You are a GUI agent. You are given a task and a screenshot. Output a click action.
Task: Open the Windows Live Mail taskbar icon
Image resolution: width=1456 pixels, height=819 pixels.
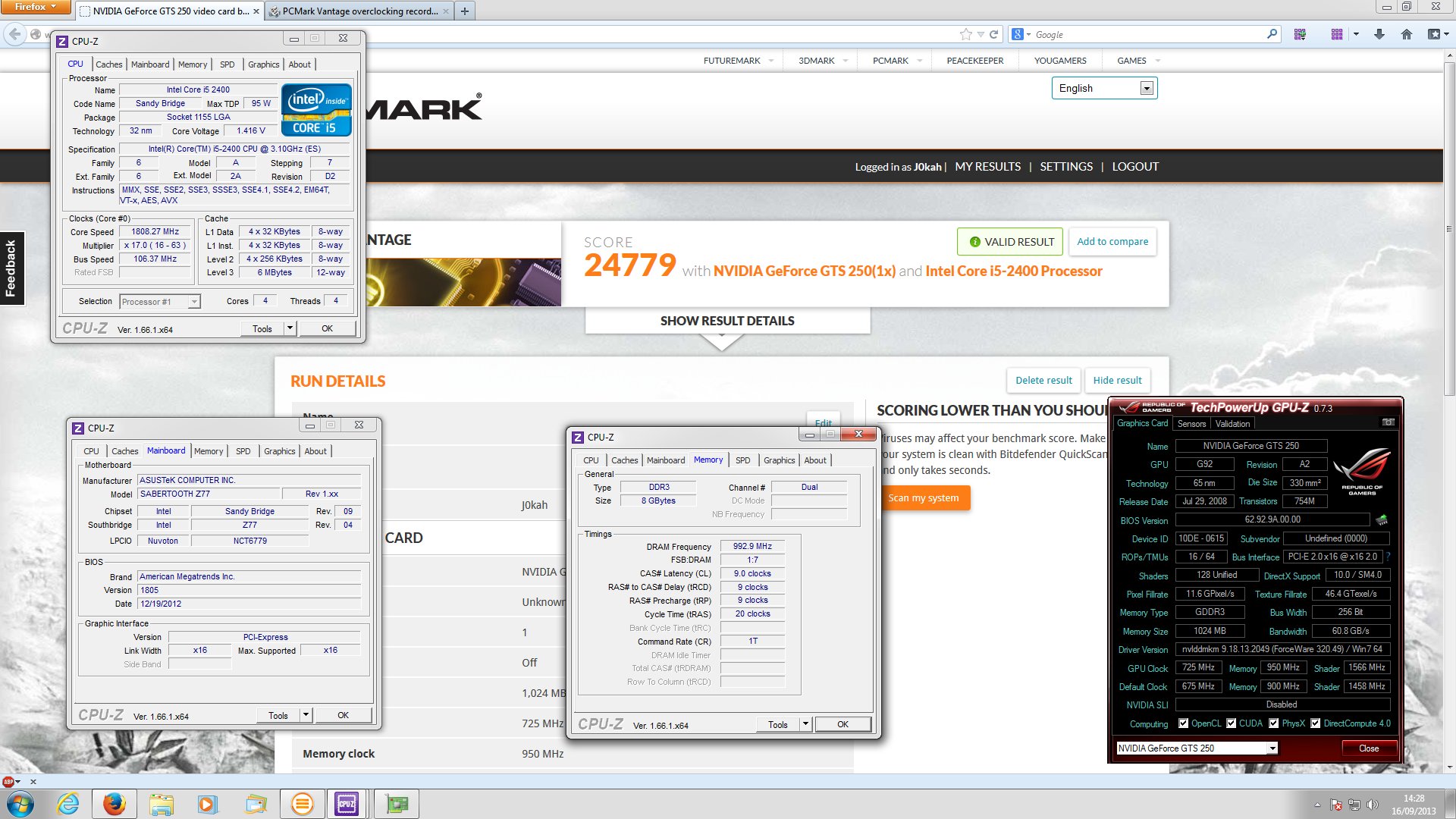pyautogui.click(x=256, y=804)
